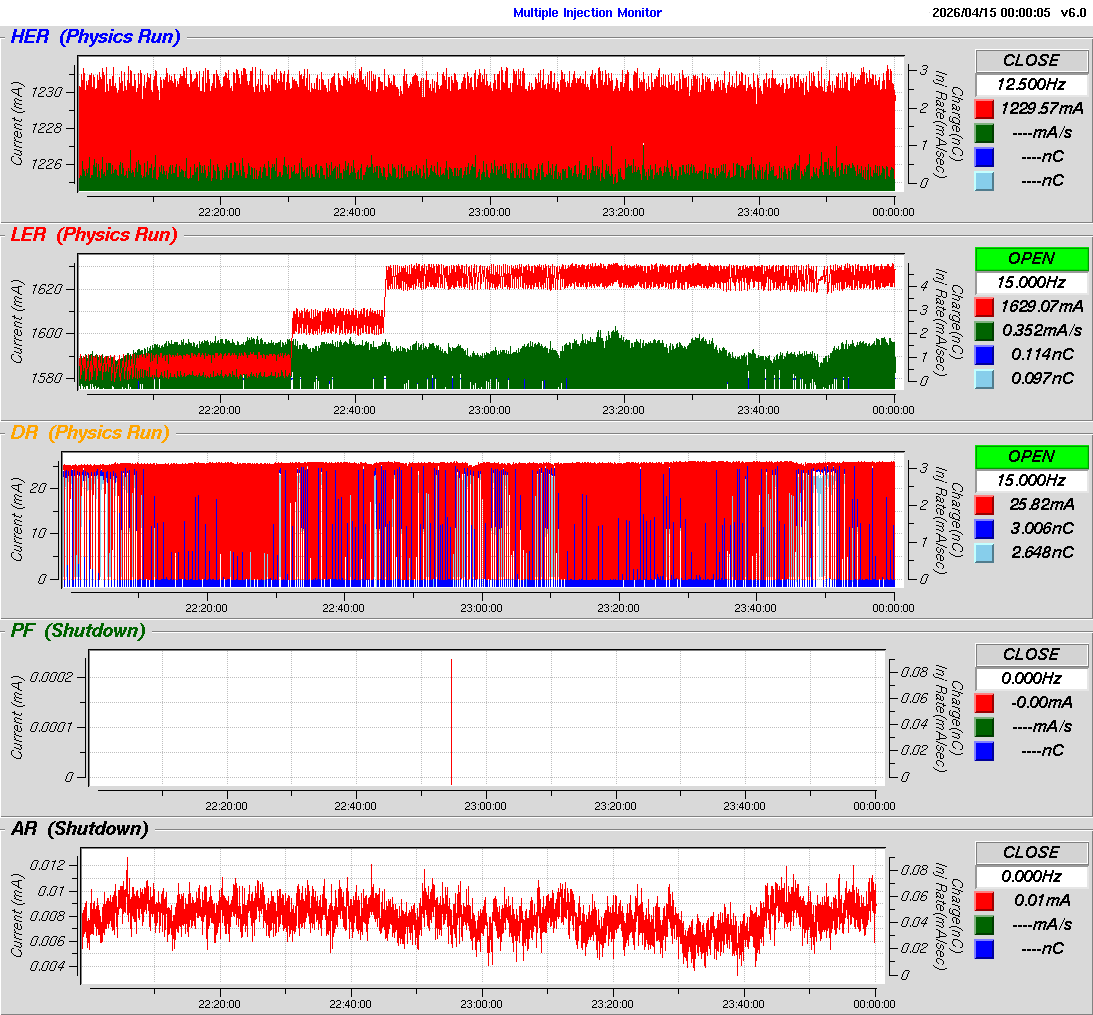The width and height of the screenshot is (1093, 1015).
Task: Click the green swatch in the PF legend
Action: pyautogui.click(x=984, y=726)
